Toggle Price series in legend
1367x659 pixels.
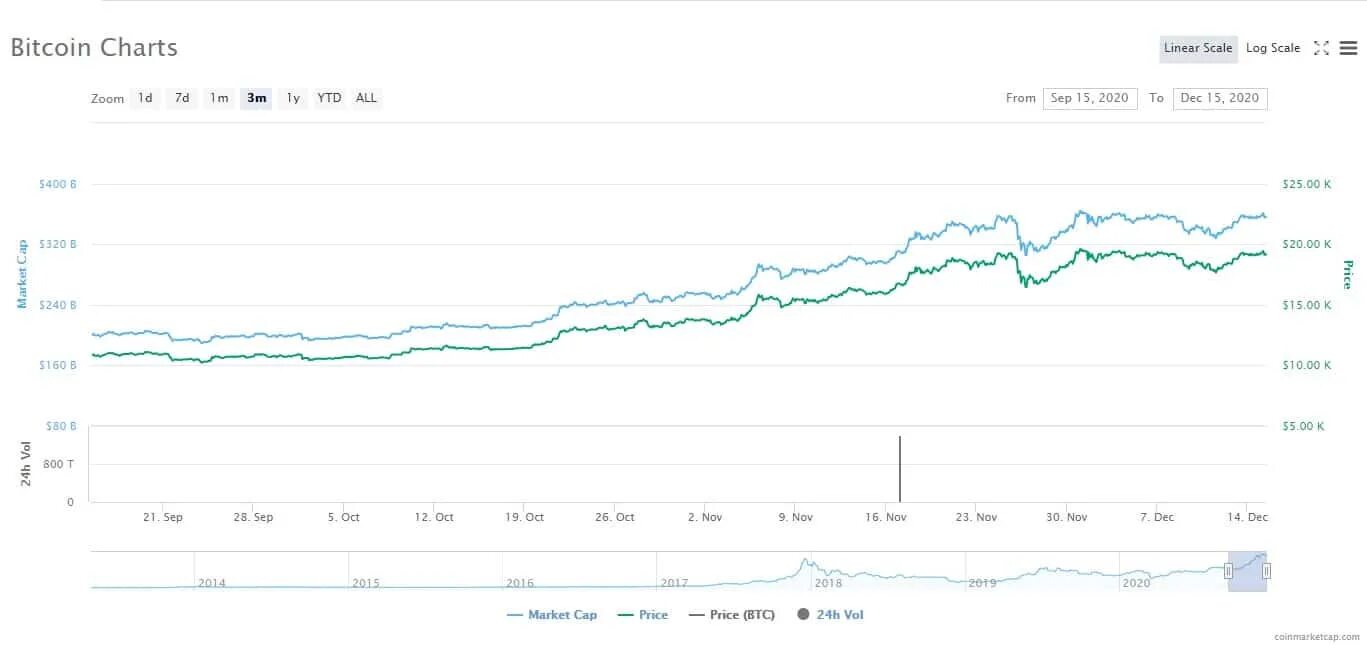[x=642, y=614]
